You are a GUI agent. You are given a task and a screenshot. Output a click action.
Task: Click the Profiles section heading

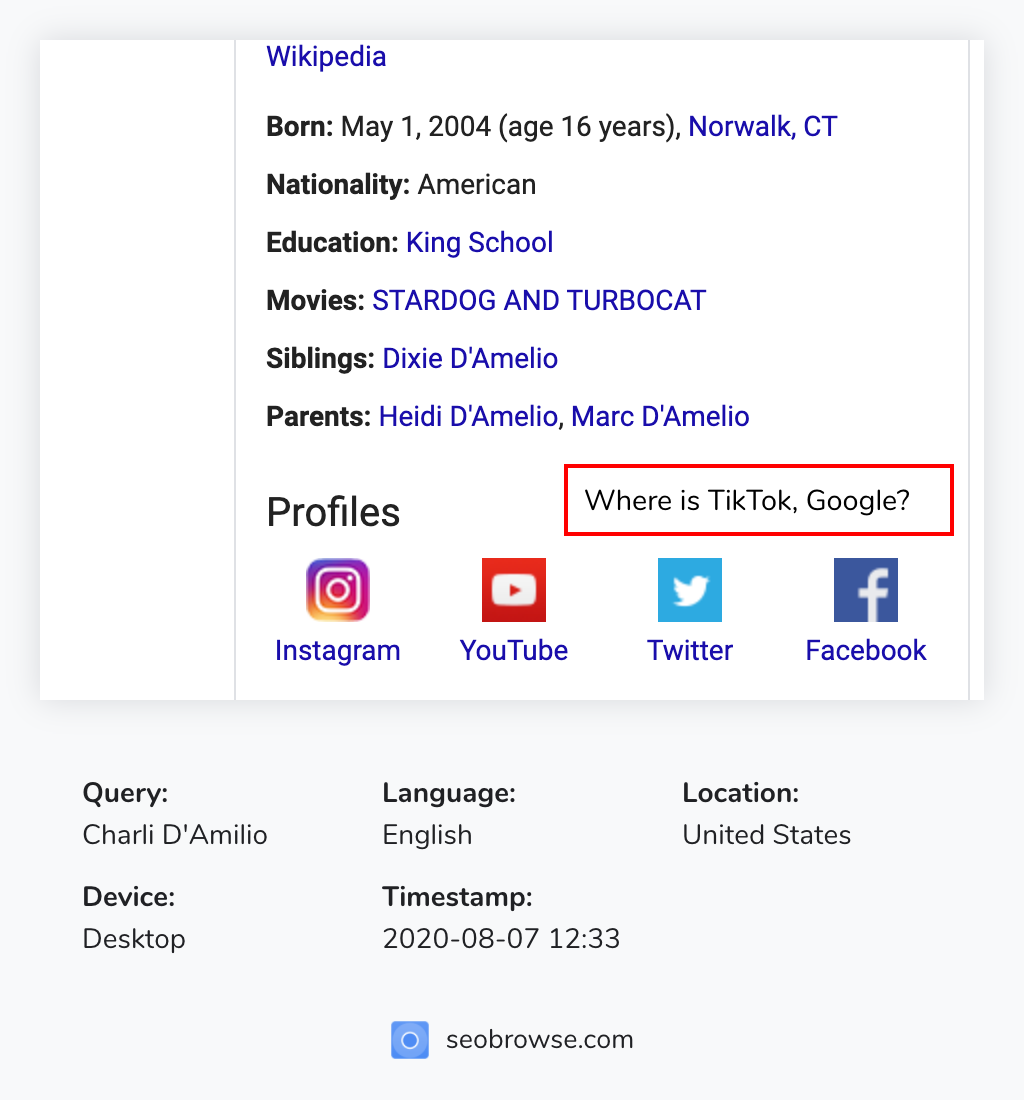[x=333, y=512]
